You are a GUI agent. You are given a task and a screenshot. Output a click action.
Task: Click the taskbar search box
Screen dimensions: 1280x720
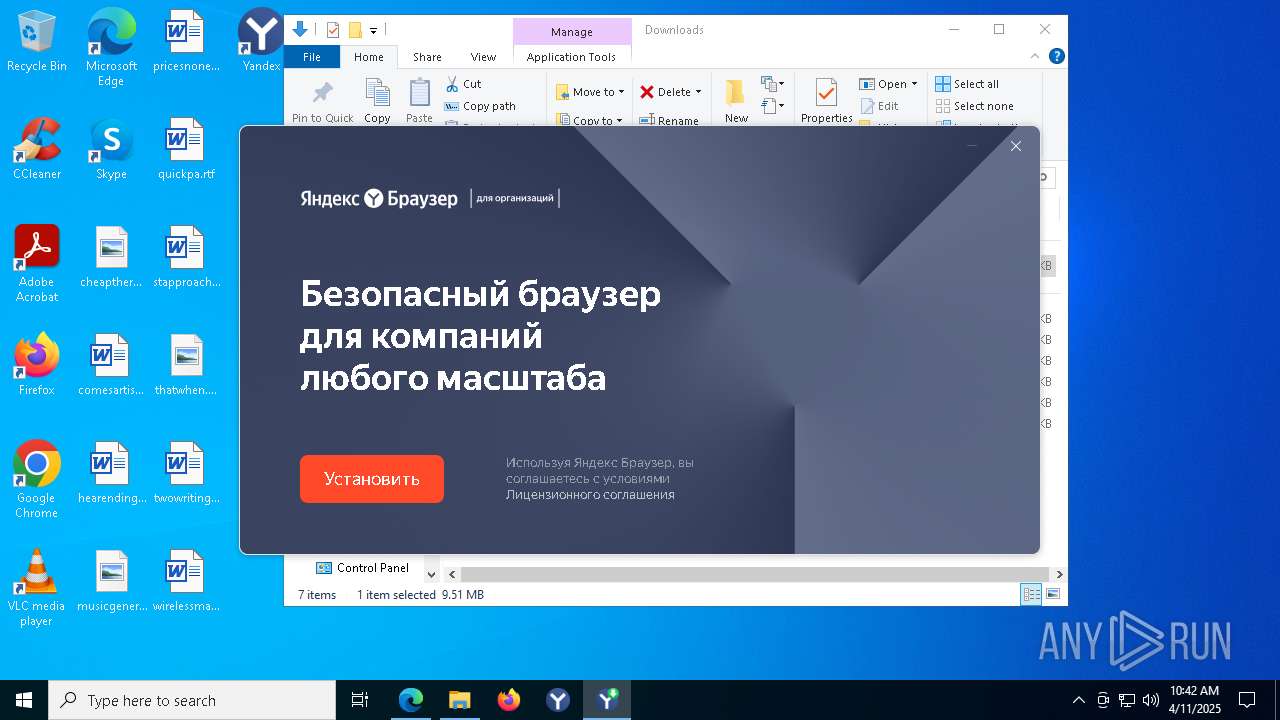coord(192,700)
